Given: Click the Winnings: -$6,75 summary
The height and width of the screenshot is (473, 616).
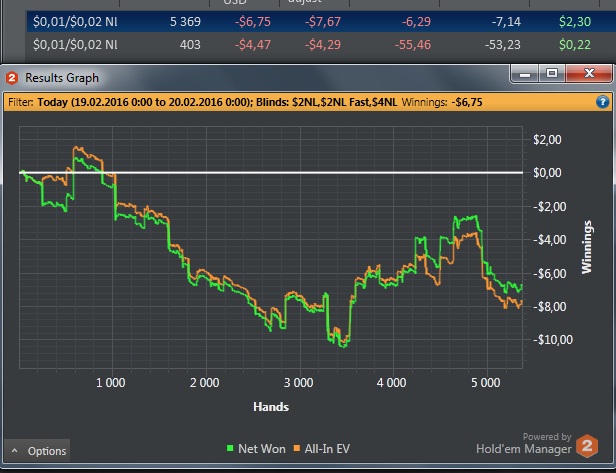Looking at the screenshot, I should (x=442, y=102).
